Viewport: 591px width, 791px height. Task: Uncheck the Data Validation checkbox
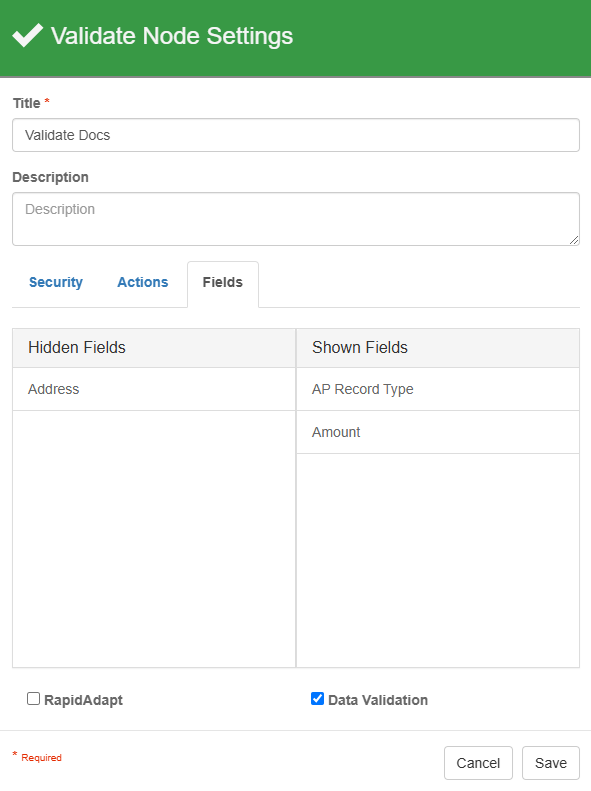(317, 699)
